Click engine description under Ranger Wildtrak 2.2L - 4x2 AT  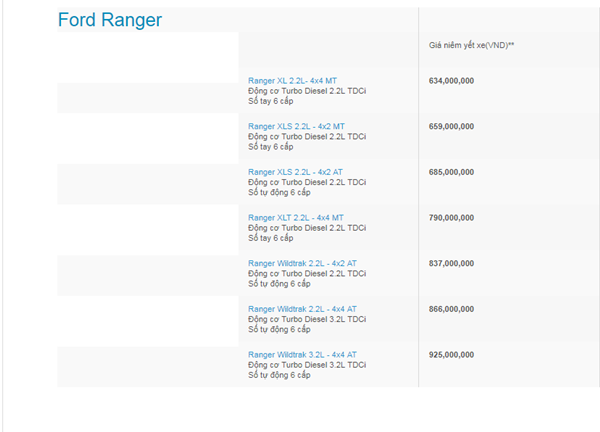pyautogui.click(x=307, y=273)
